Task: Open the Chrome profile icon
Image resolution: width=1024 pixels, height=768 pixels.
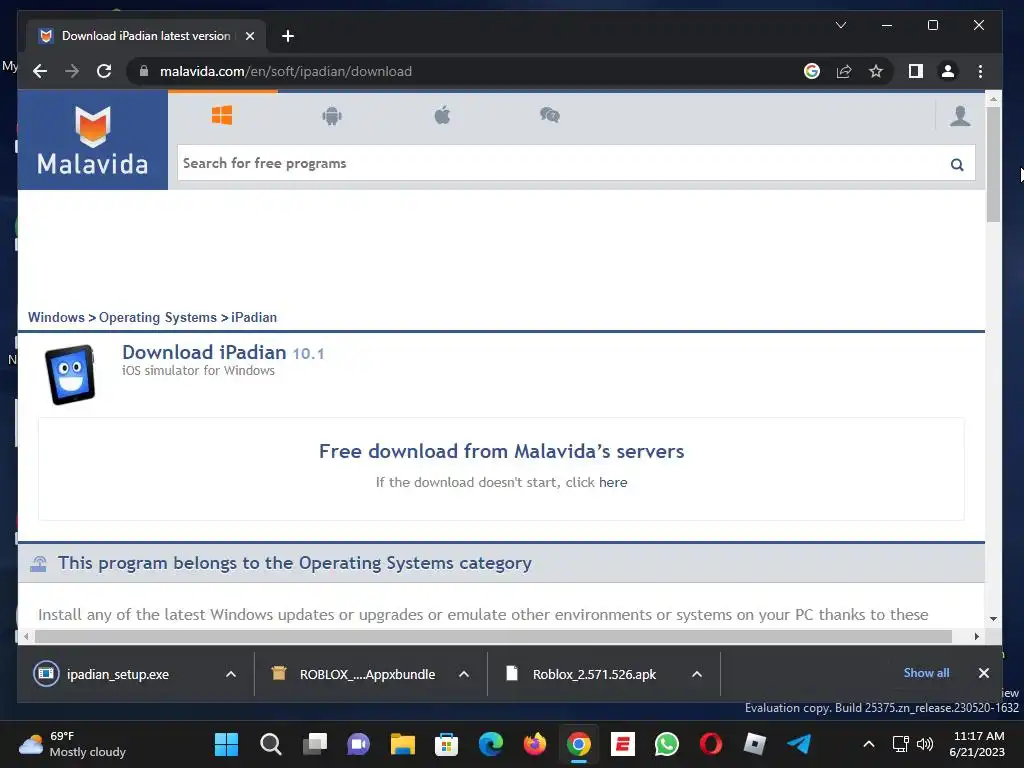Action: [948, 71]
